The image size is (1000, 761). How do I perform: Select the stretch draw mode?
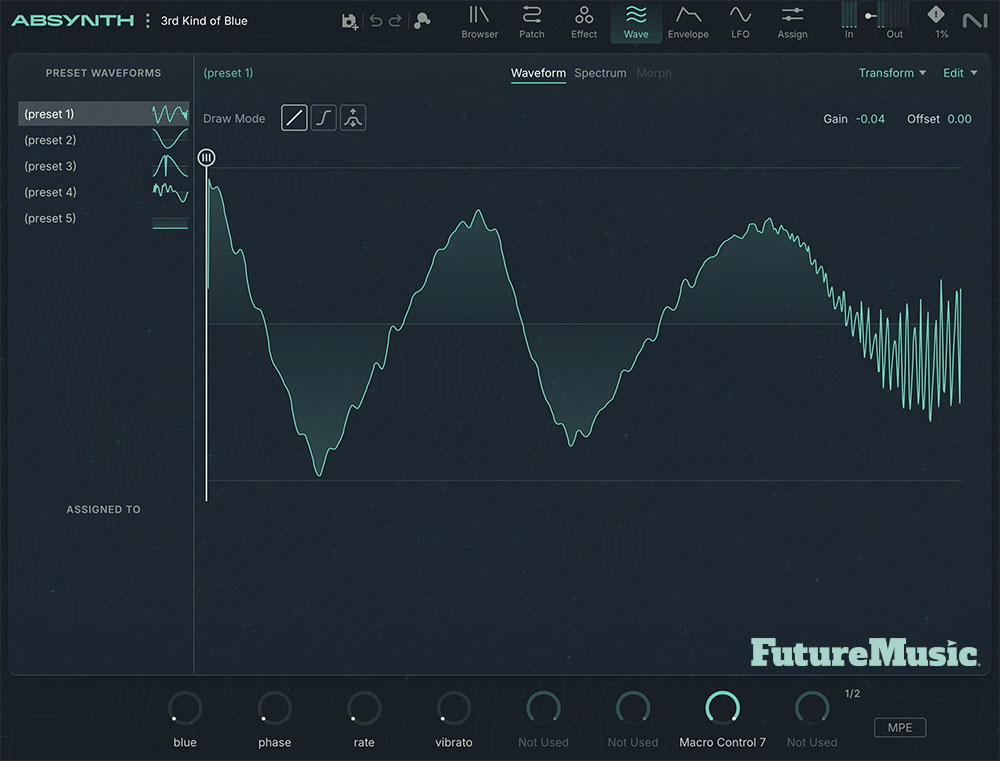(353, 118)
